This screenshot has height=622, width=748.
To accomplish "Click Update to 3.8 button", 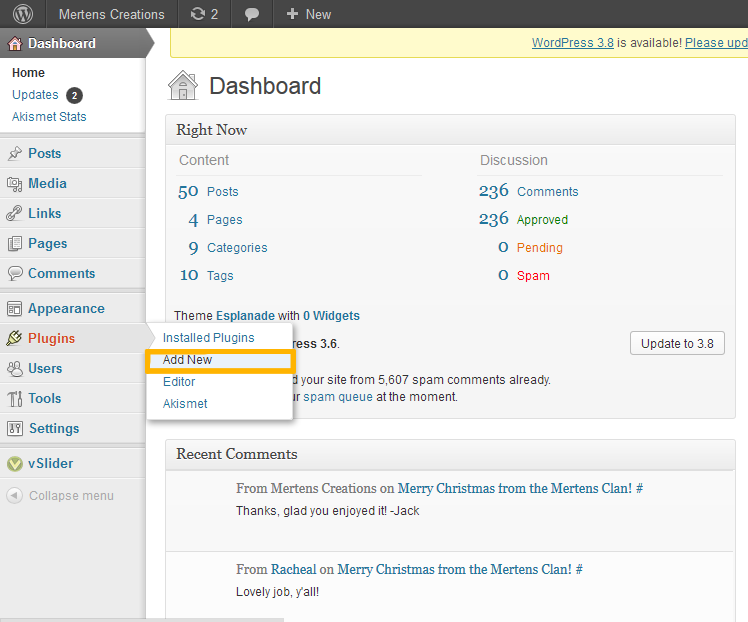I will 677,343.
